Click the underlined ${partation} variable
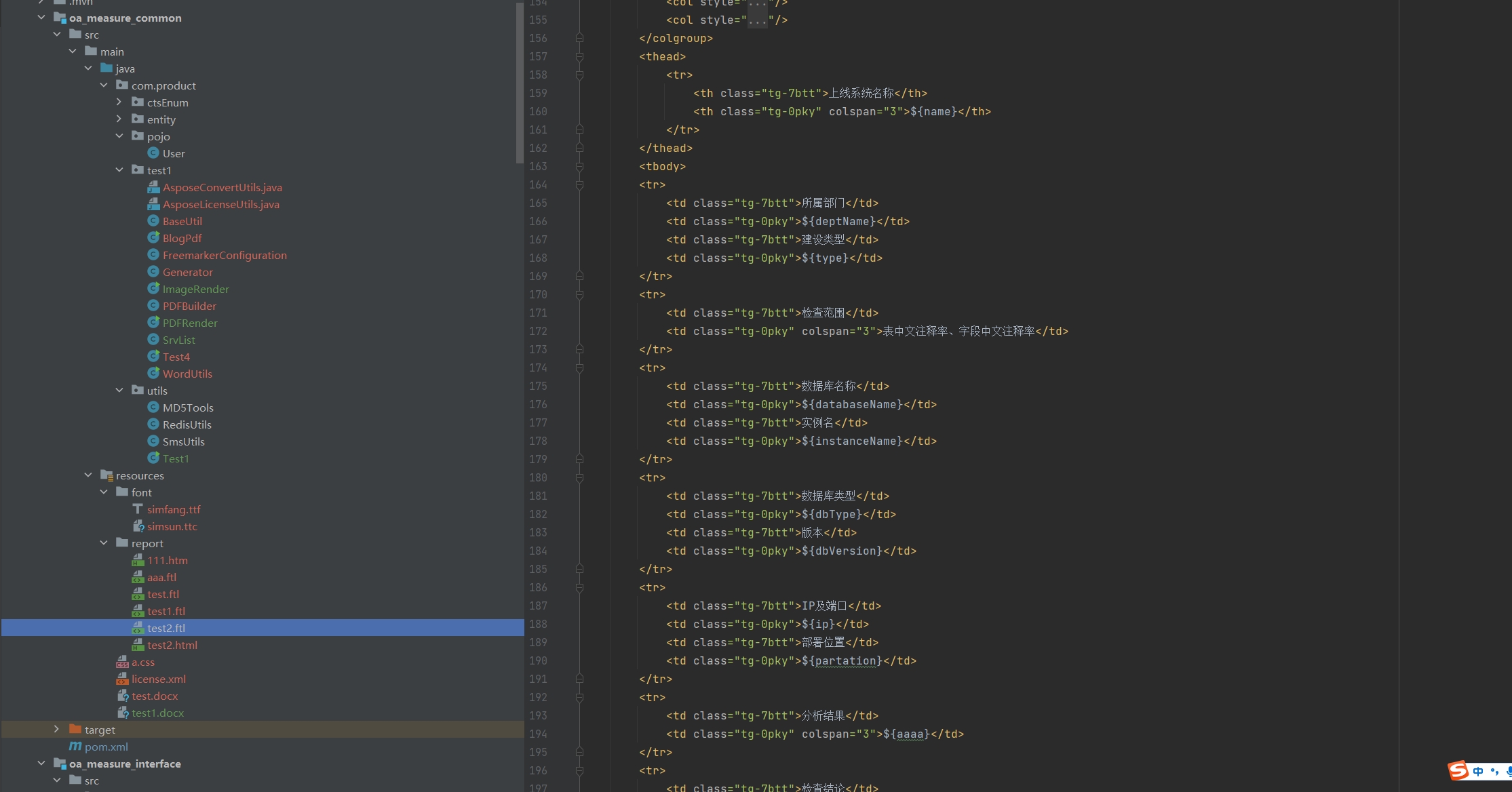 tap(842, 660)
